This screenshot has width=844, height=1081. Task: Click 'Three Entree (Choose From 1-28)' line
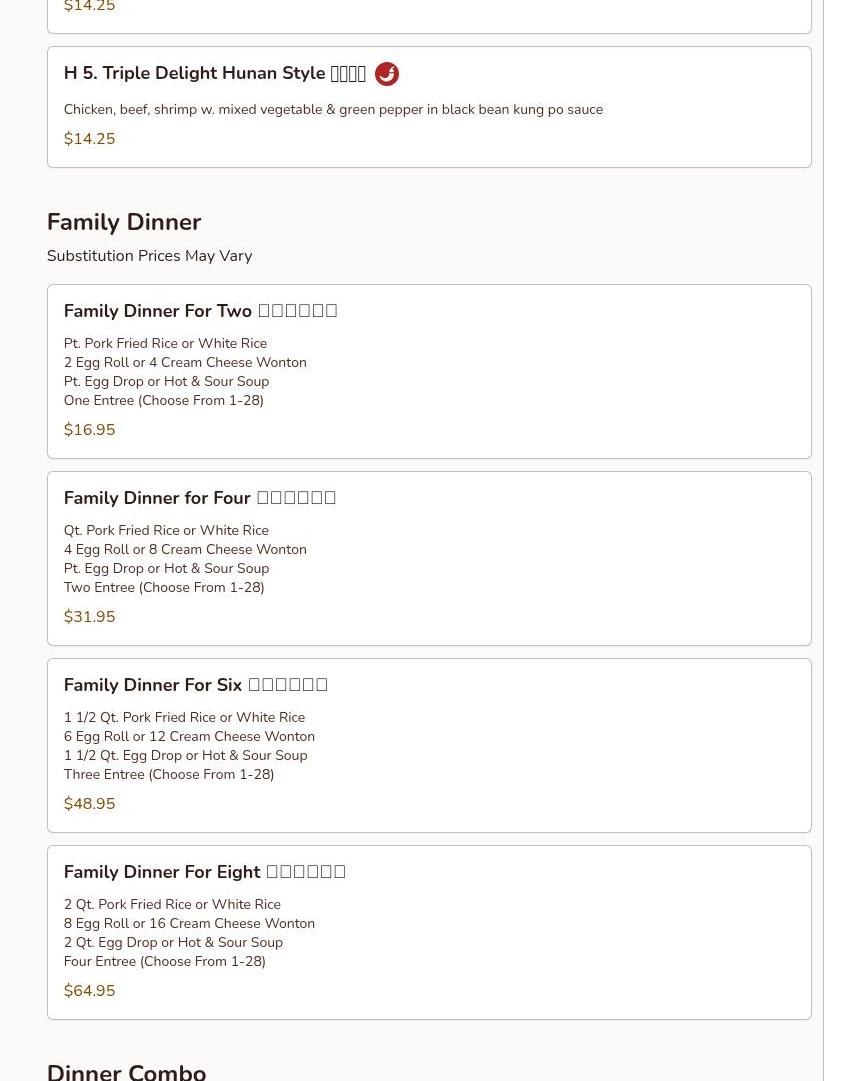169,774
